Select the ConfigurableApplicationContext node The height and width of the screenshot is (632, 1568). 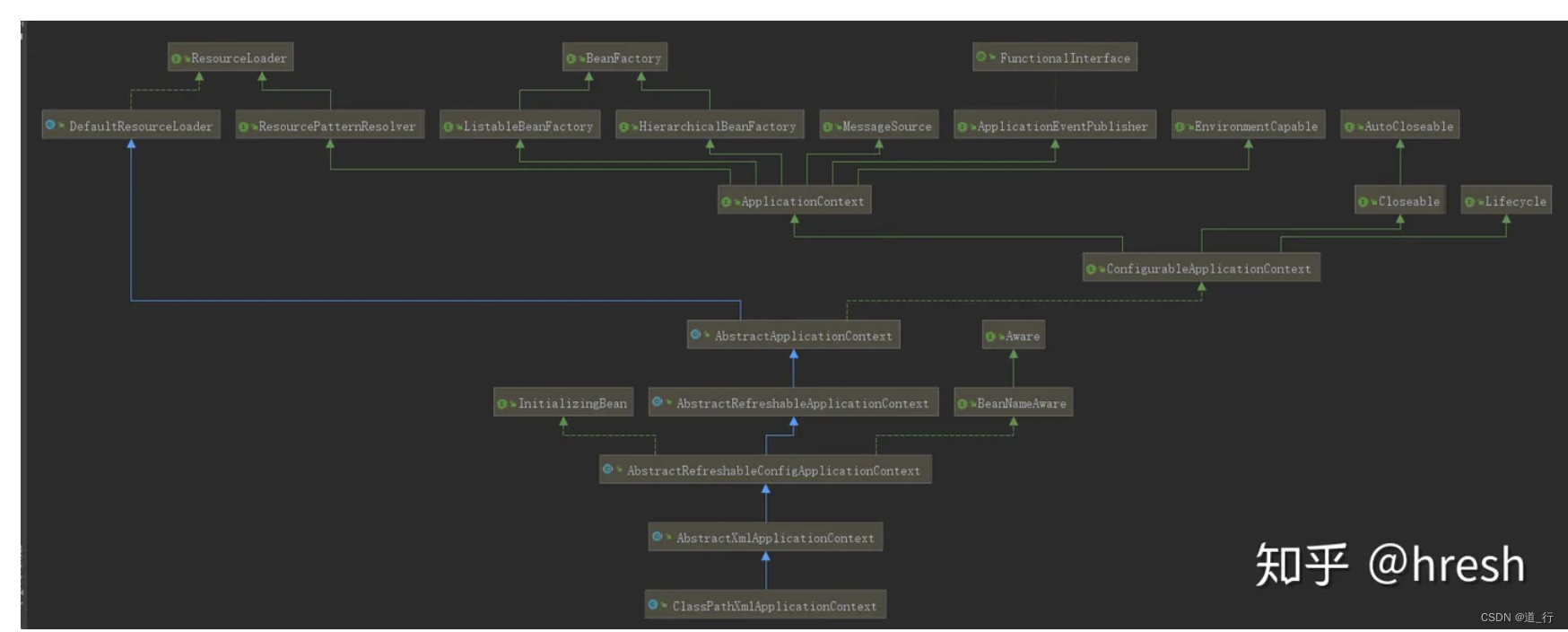click(x=1200, y=268)
